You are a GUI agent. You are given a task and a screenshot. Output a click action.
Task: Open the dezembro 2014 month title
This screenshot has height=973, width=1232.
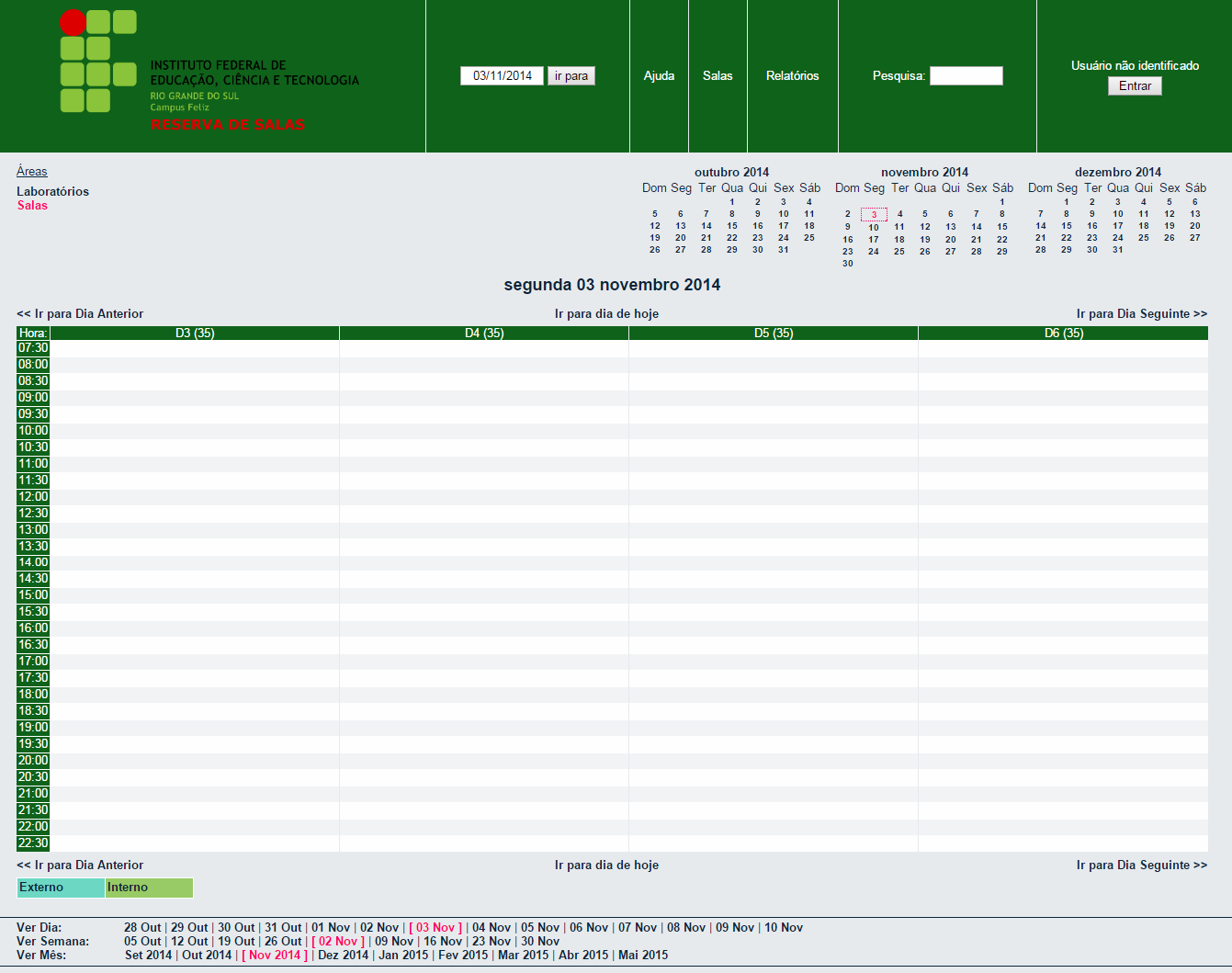pos(1117,172)
